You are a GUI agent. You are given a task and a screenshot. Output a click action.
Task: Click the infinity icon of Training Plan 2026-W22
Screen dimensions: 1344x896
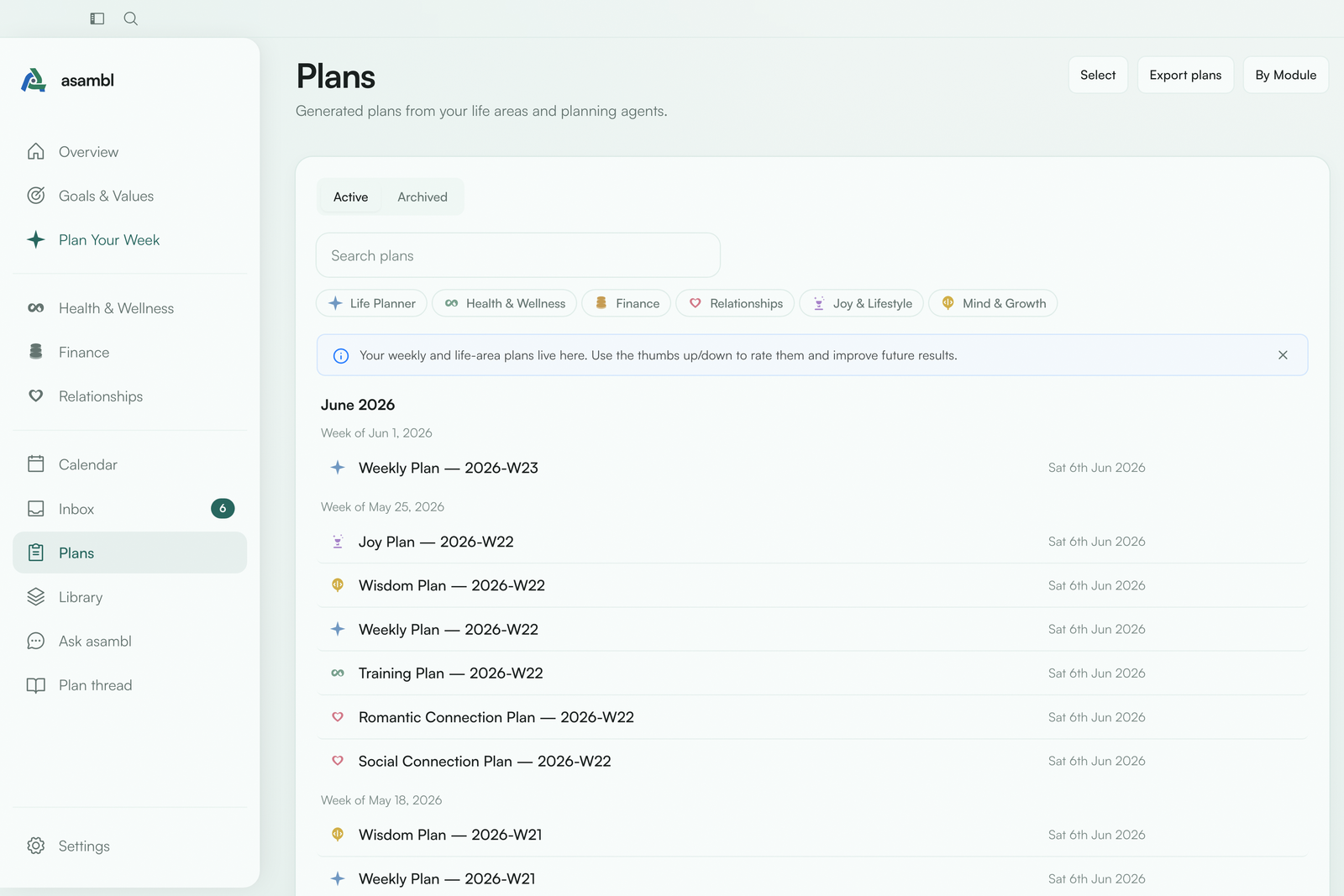(x=338, y=673)
